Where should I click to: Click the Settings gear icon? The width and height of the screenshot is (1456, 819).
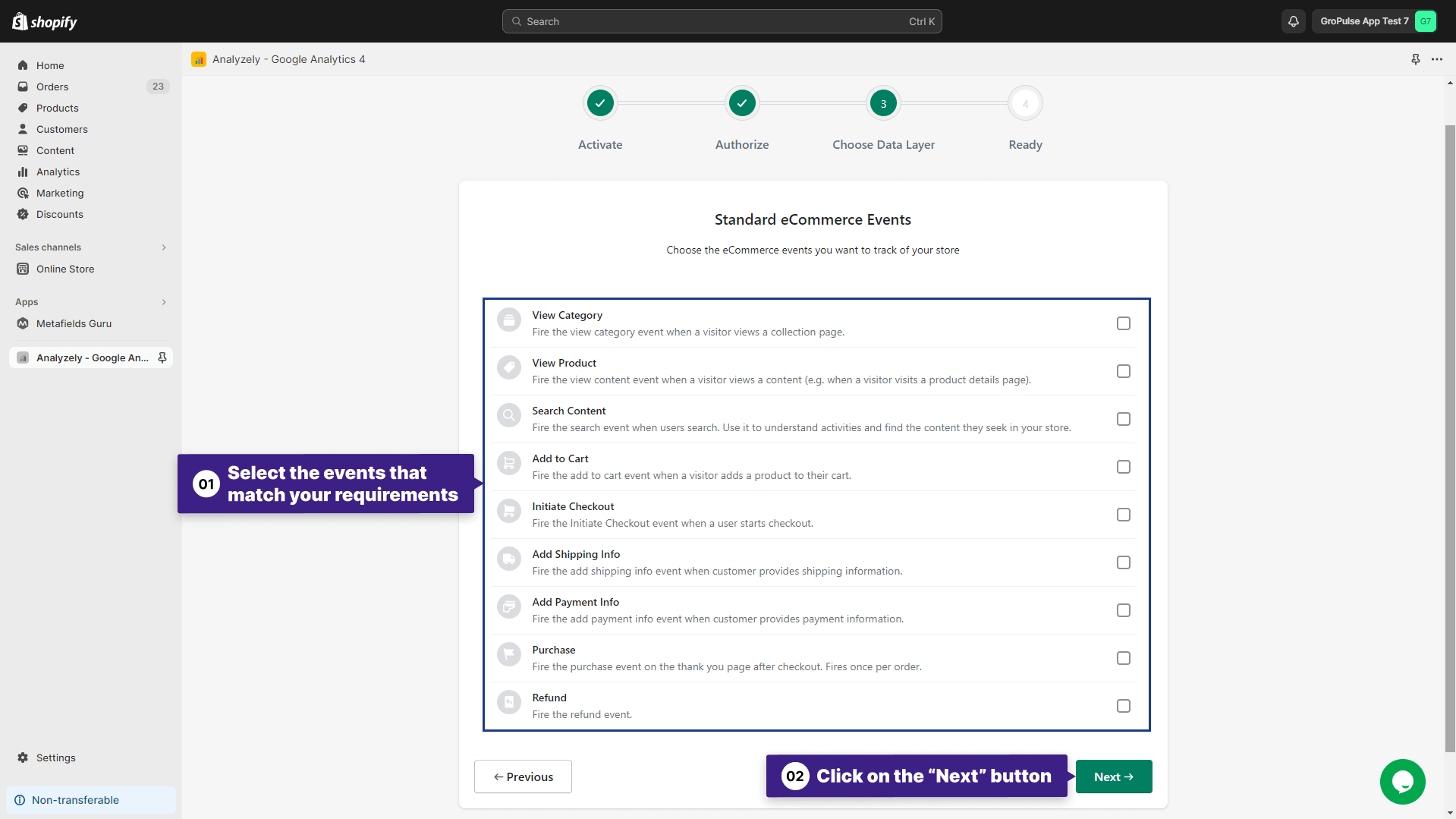[23, 758]
